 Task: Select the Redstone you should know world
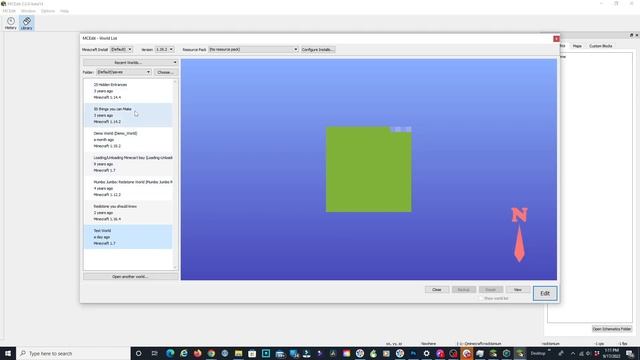(128, 212)
